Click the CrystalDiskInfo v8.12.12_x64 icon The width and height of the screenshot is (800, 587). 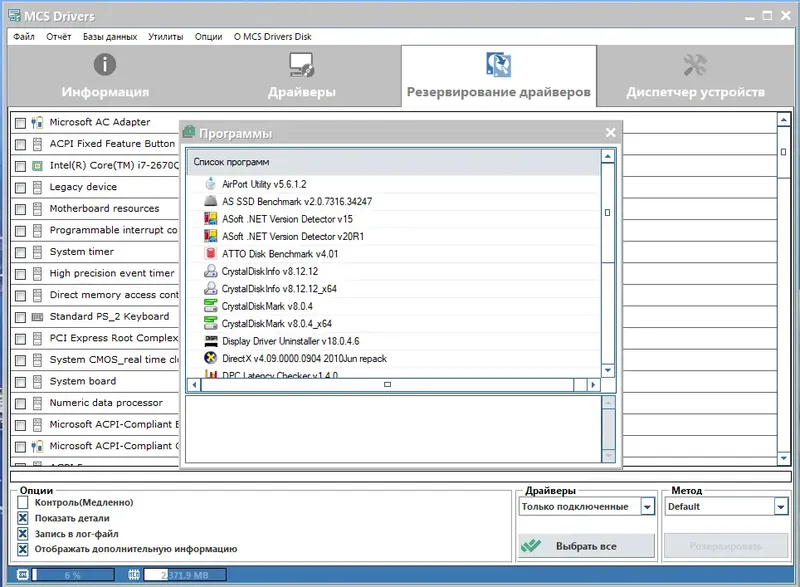pos(210,289)
